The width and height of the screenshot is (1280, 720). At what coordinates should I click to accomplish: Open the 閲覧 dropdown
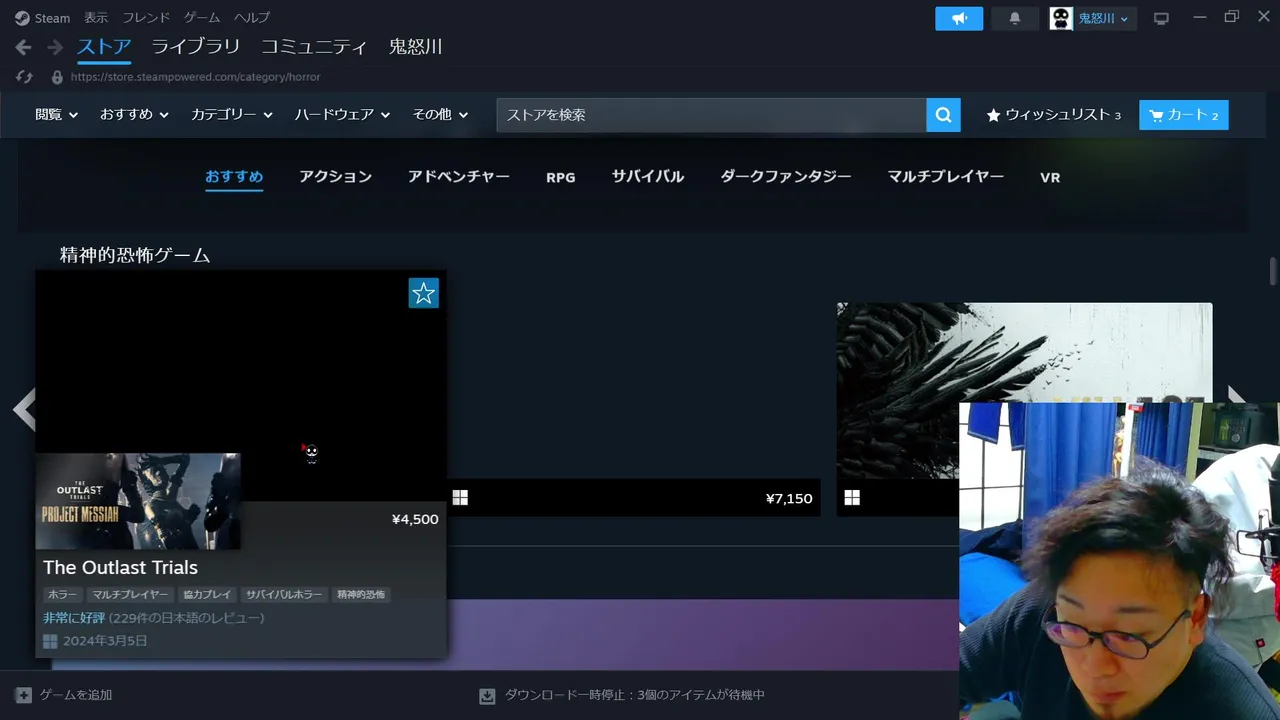pos(57,115)
